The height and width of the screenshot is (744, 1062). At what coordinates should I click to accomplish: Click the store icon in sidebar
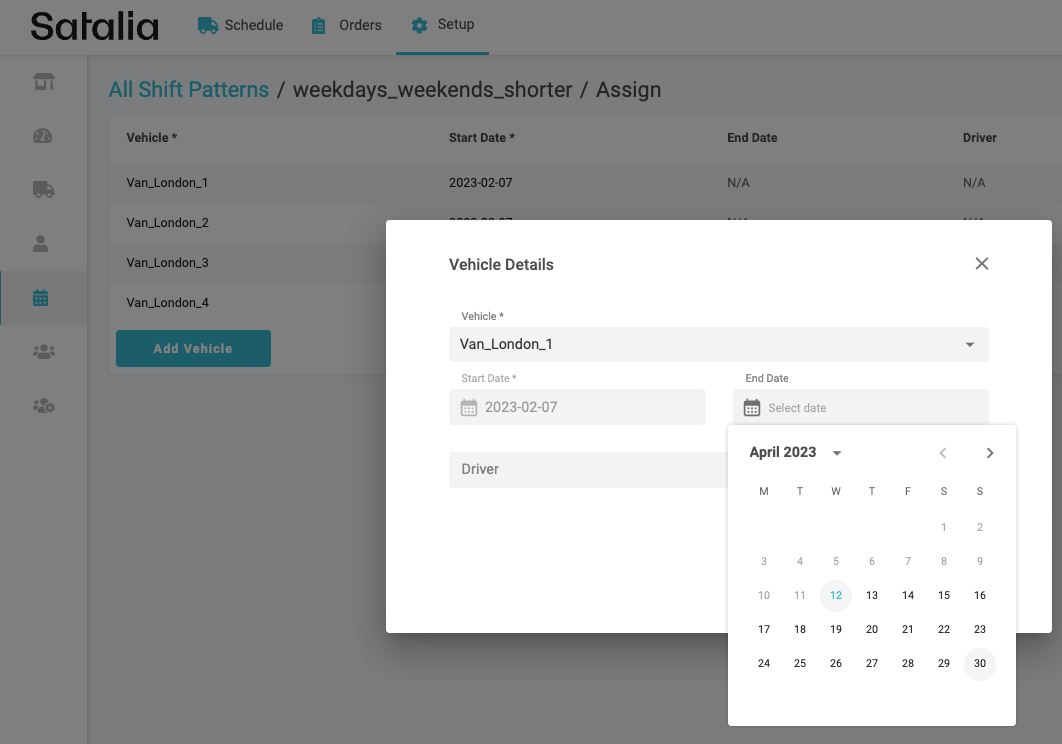43,82
